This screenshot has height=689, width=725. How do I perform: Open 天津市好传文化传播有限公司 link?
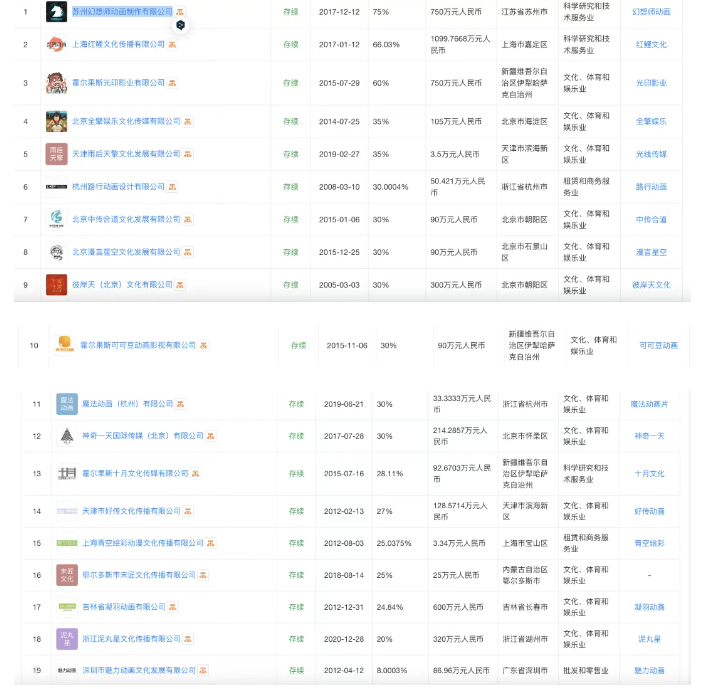(x=131, y=511)
